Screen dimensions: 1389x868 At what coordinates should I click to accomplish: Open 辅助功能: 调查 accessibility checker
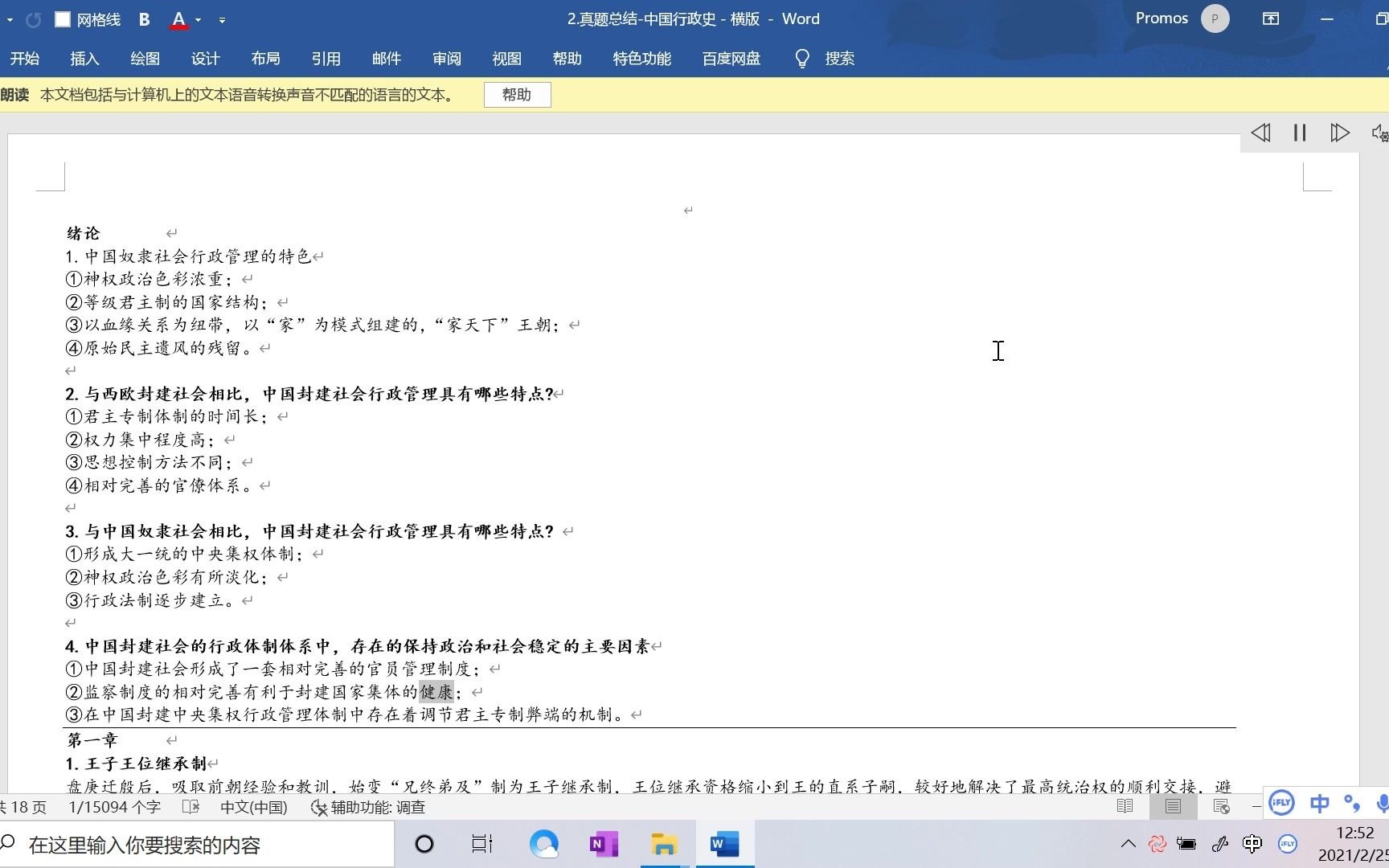tap(368, 807)
